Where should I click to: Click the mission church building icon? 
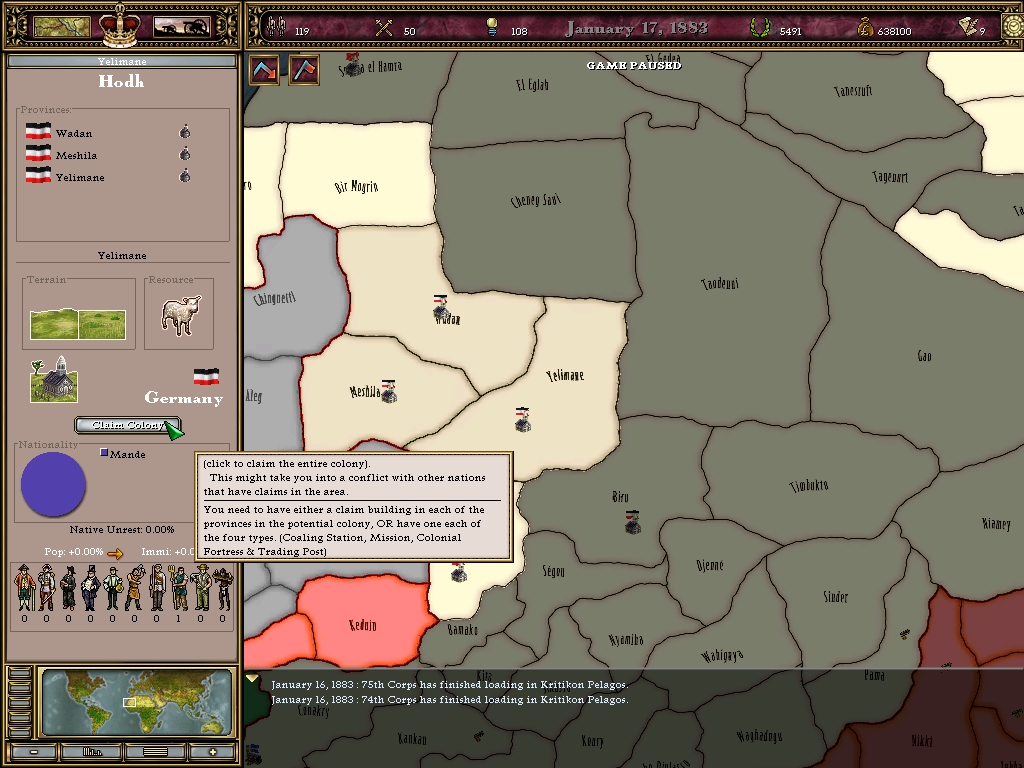click(x=54, y=379)
